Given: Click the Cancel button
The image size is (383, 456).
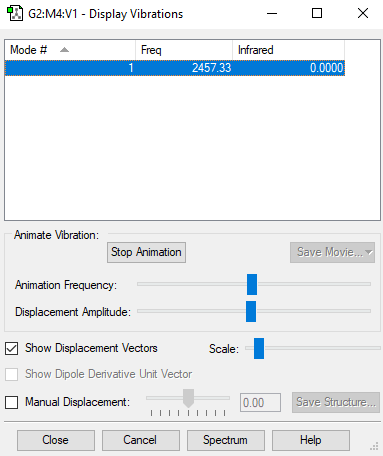Looking at the screenshot, I should click(x=141, y=440).
